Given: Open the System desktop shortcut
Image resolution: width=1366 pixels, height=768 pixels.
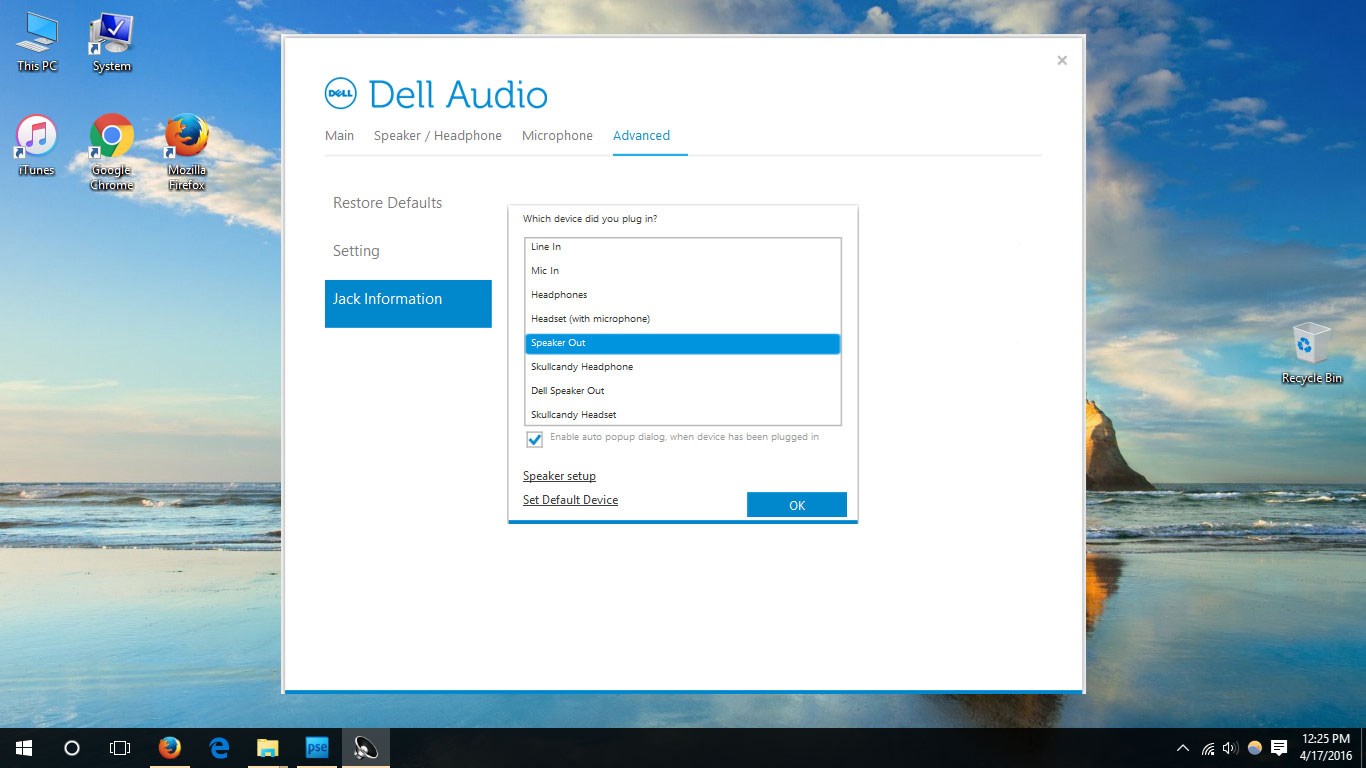Looking at the screenshot, I should [111, 42].
